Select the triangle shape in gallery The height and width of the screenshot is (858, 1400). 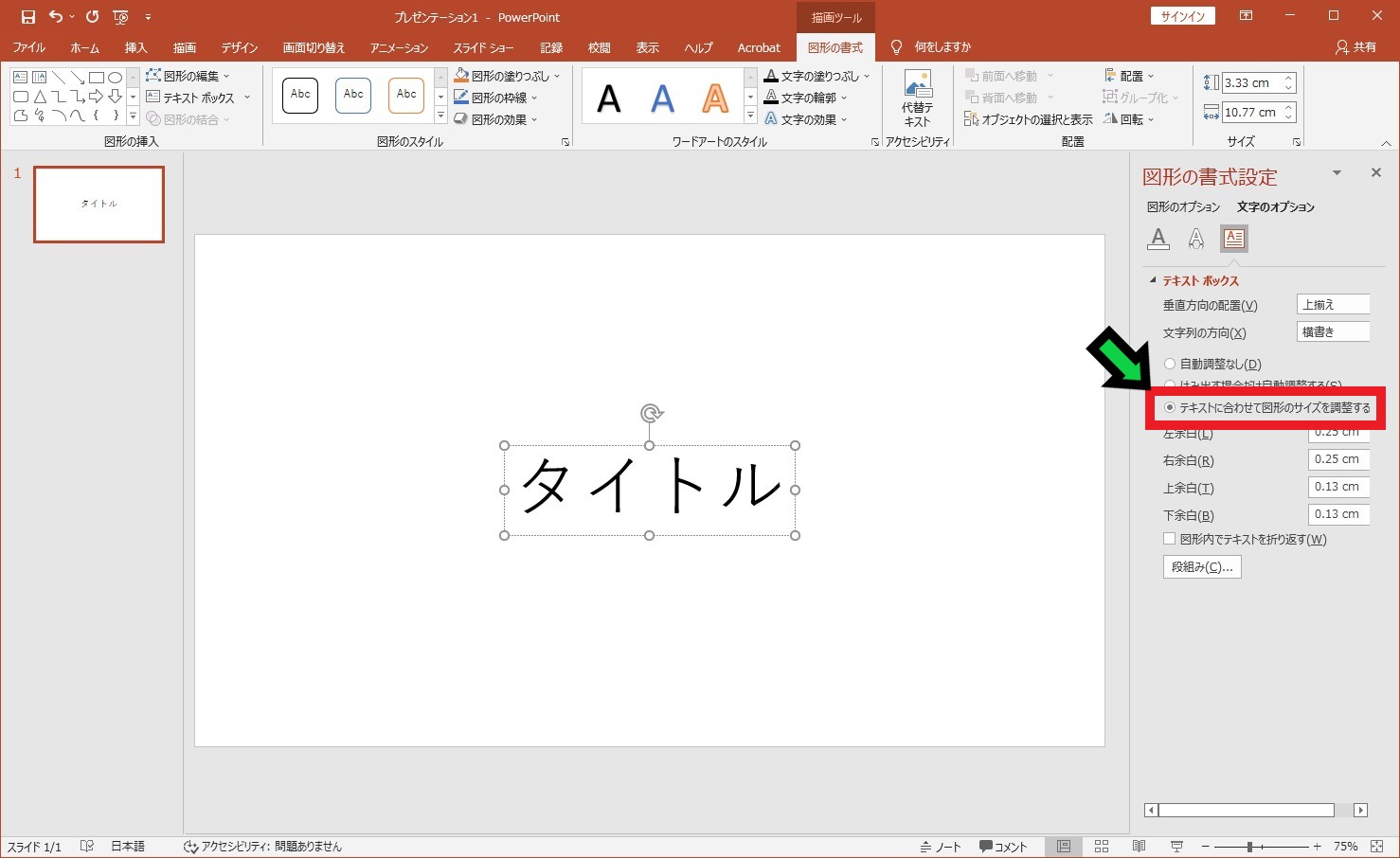tap(39, 97)
